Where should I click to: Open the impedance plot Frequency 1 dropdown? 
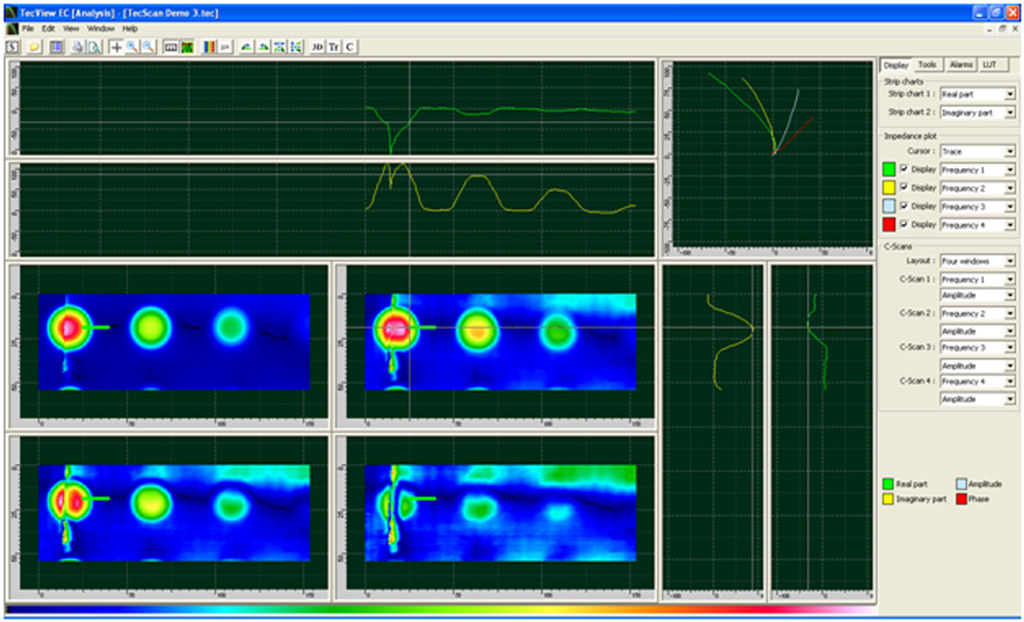978,170
